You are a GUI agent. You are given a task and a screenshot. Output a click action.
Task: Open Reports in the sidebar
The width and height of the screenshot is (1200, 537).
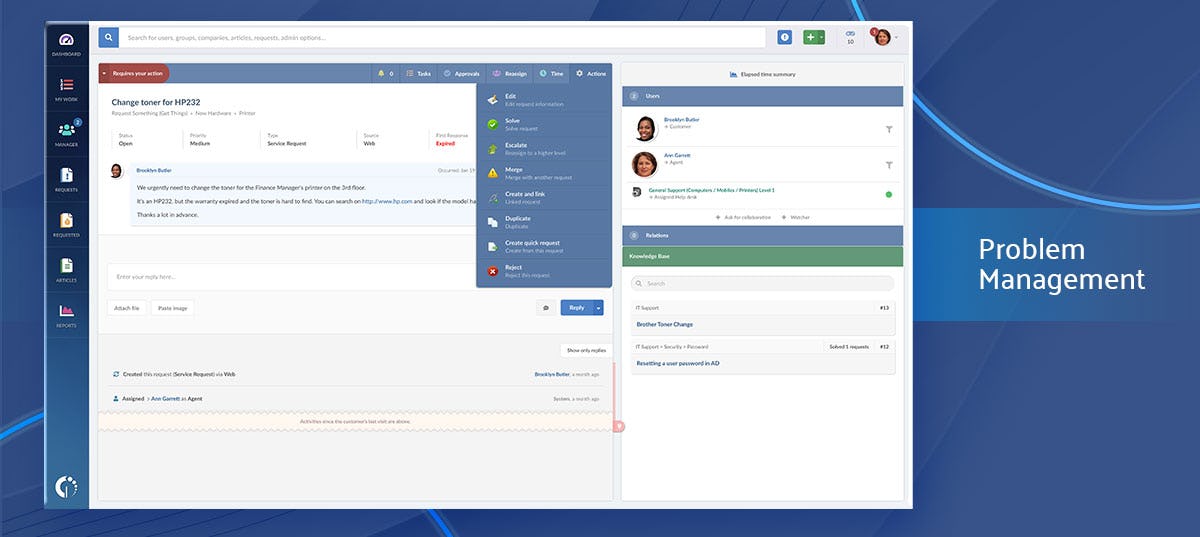(x=66, y=315)
